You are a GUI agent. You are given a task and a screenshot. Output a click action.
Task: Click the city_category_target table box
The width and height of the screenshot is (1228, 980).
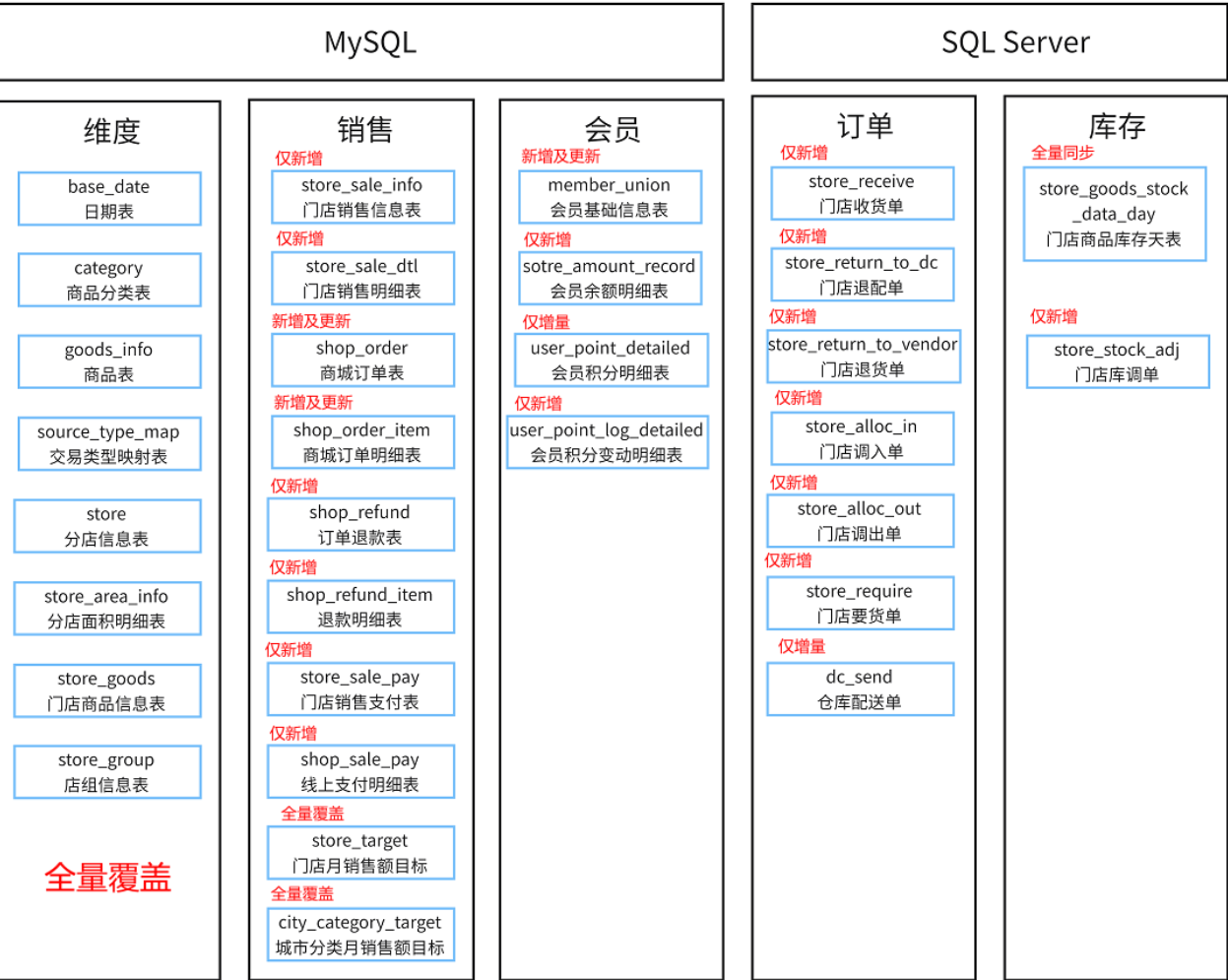(x=360, y=935)
